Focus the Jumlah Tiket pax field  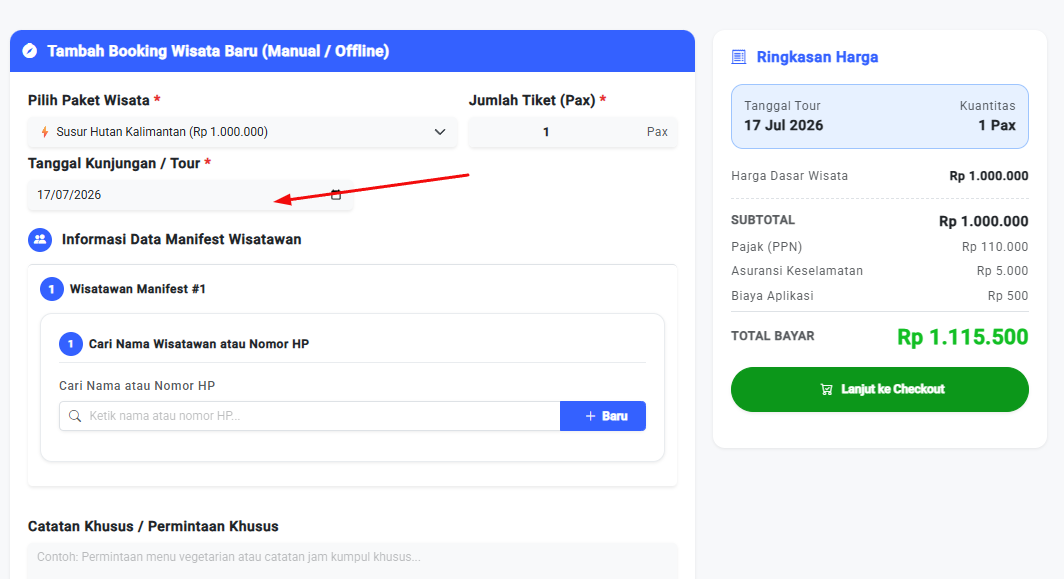point(573,132)
